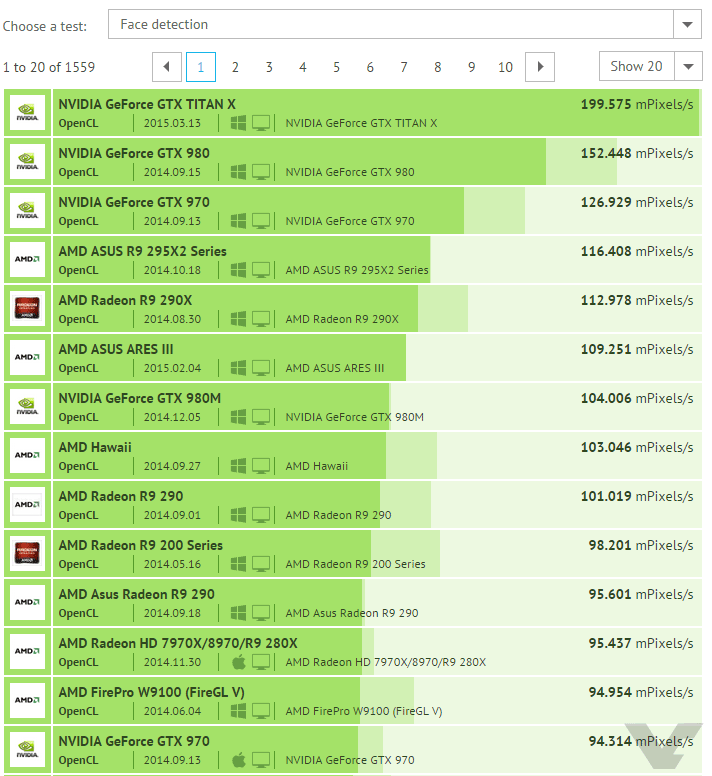Open AMD FirePro W9100 (FireGL V) result
The height and width of the screenshot is (776, 712).
pos(151,692)
